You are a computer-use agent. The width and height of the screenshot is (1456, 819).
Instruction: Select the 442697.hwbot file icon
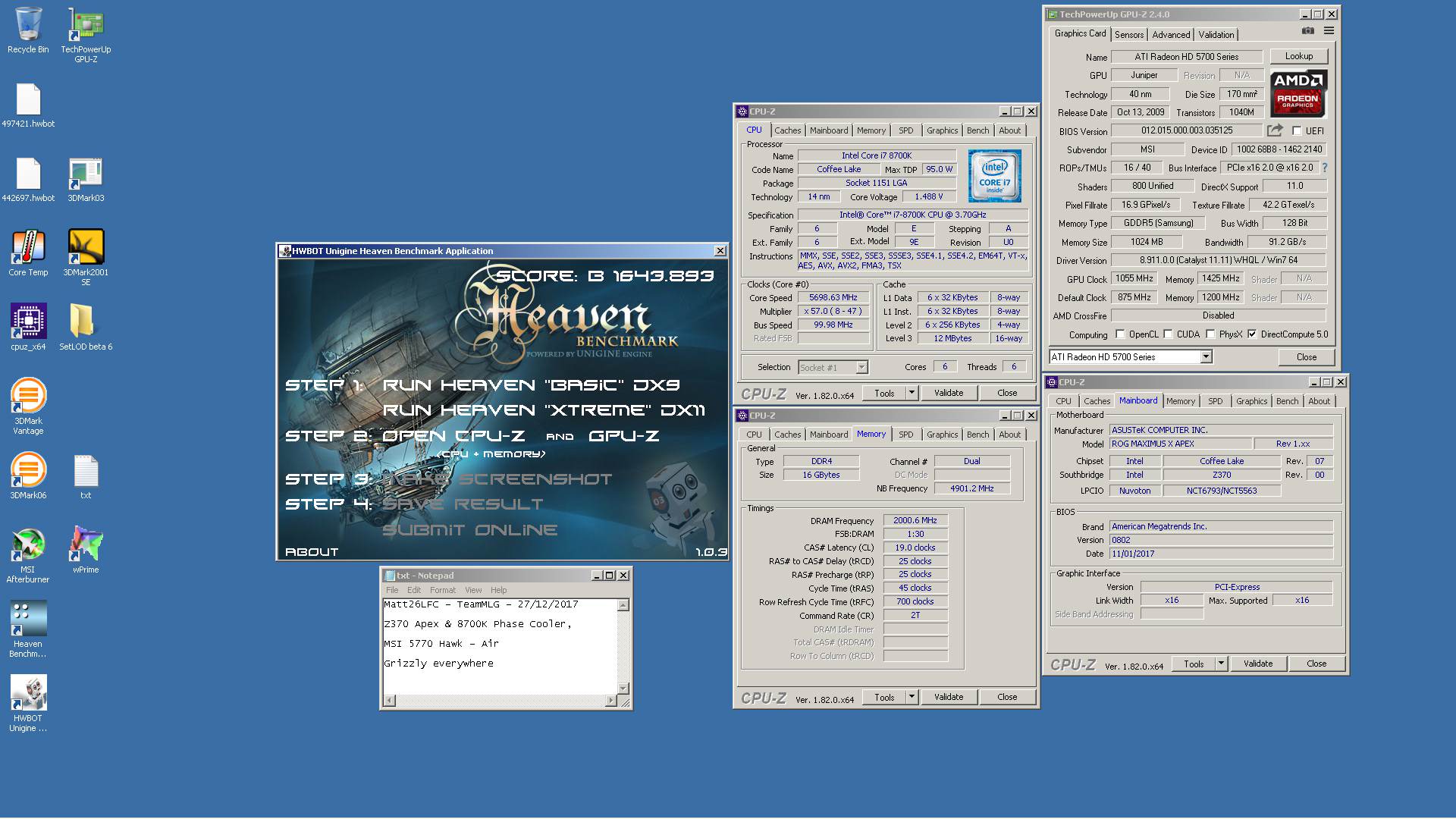(28, 180)
